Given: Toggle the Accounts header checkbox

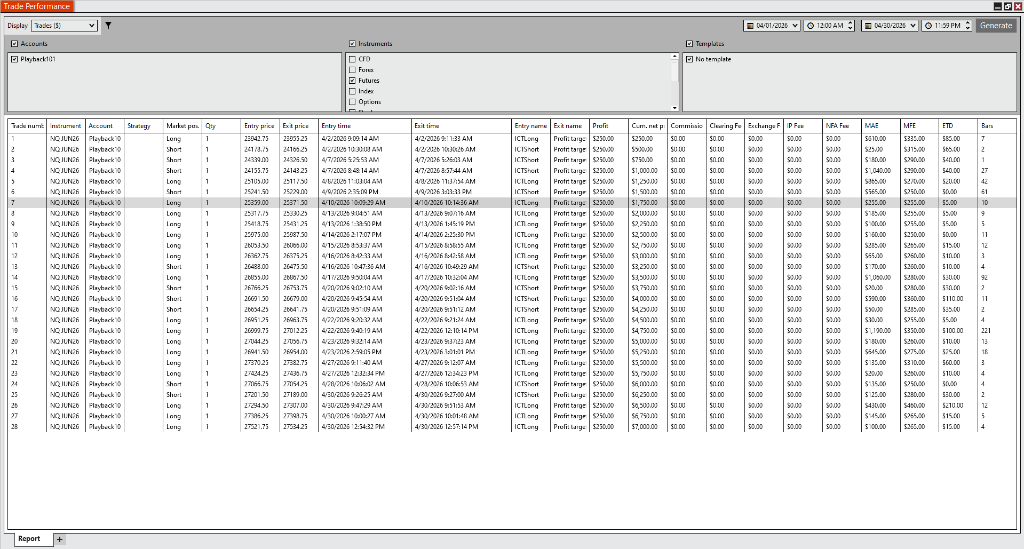Looking at the screenshot, I should (x=14, y=44).
